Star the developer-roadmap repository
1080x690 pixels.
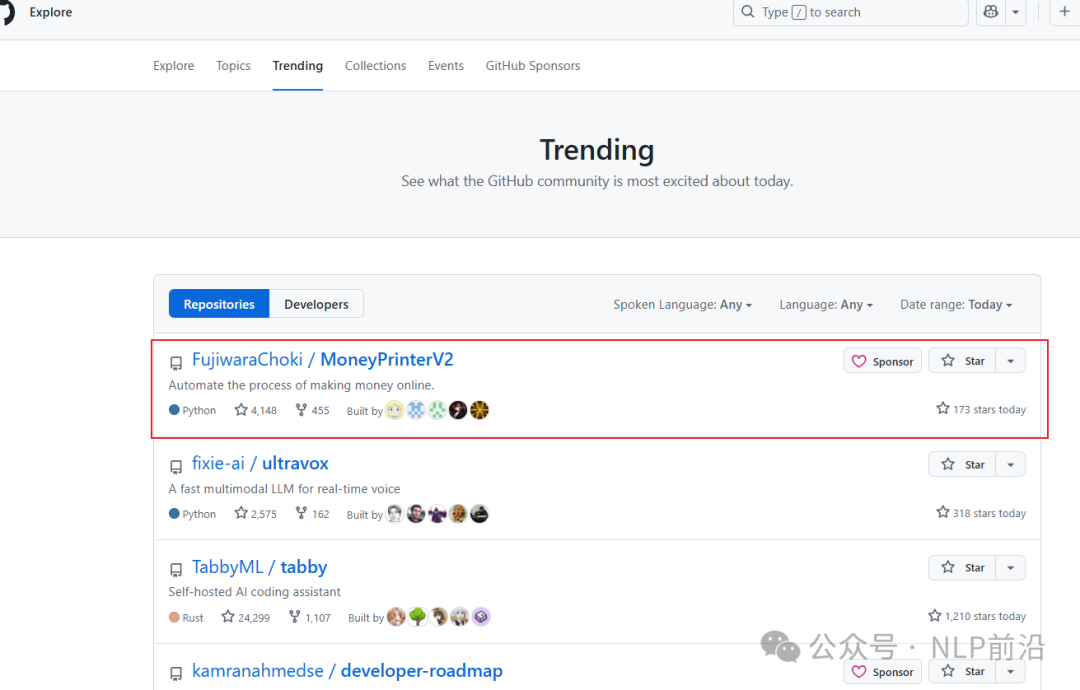pyautogui.click(x=963, y=671)
